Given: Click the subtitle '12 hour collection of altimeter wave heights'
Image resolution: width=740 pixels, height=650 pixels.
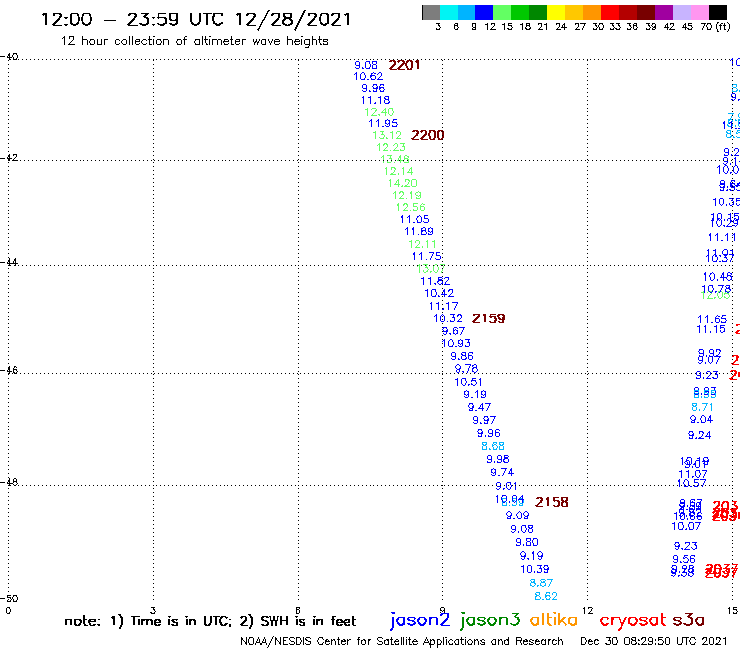Looking at the screenshot, I should click(194, 41).
